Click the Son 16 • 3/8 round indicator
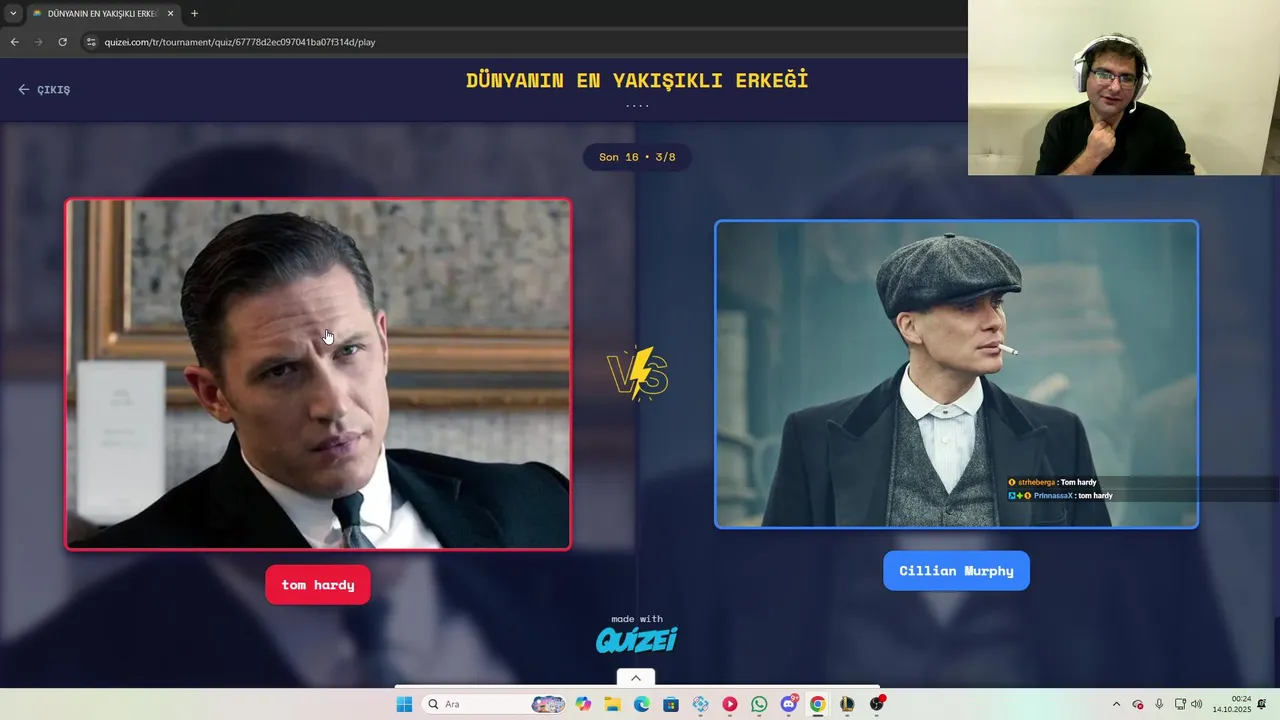This screenshot has height=720, width=1280. point(637,157)
